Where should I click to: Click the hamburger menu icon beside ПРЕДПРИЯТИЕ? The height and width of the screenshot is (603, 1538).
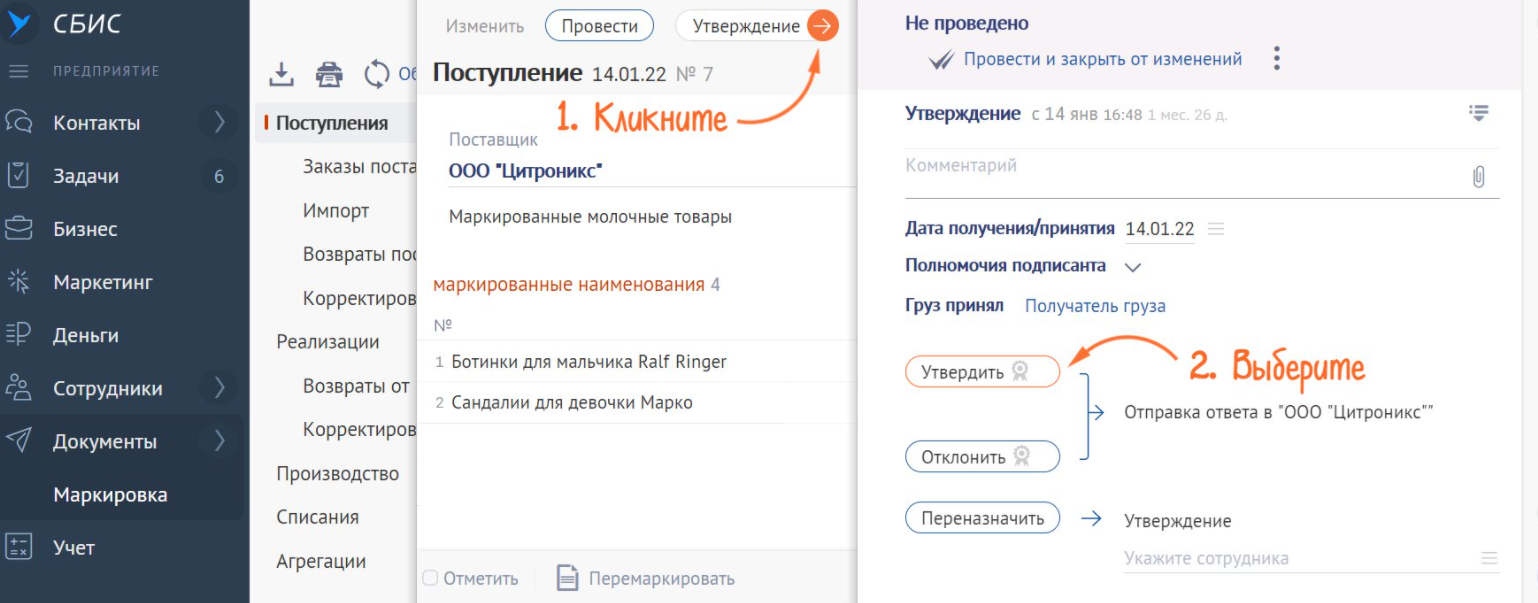point(19,71)
